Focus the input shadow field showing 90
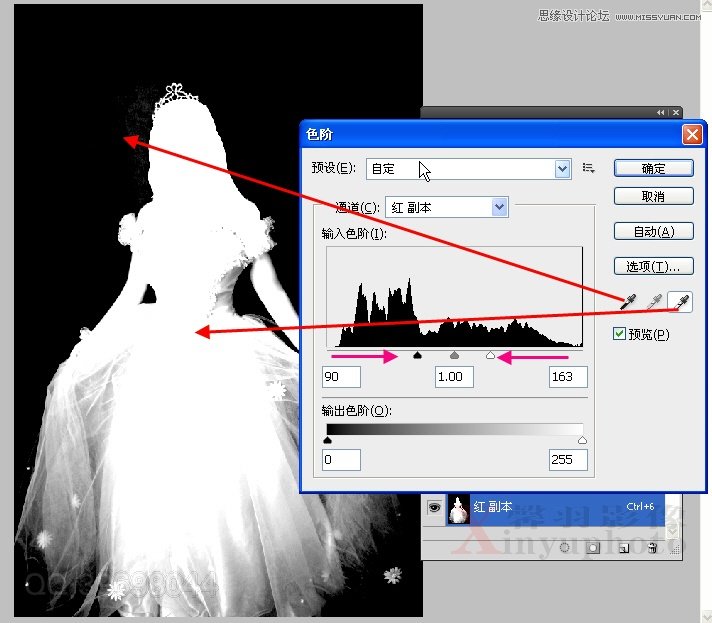The image size is (712, 623). 341,377
